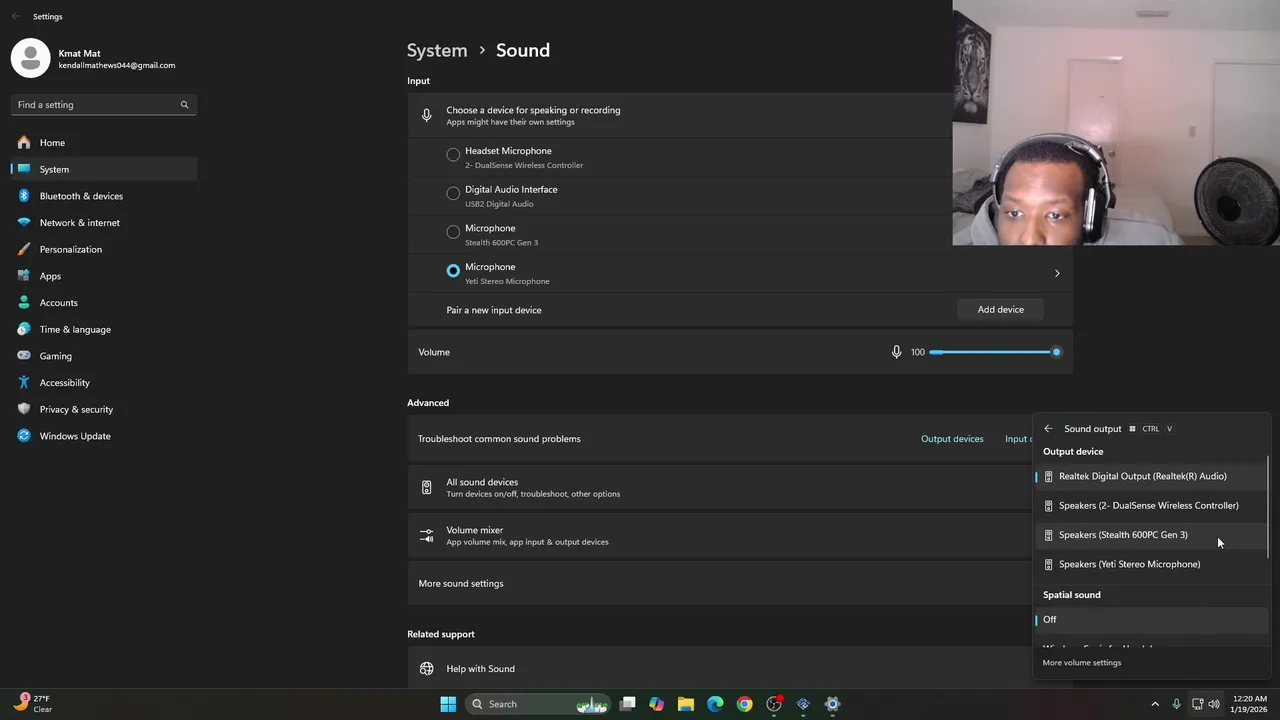This screenshot has height=720, width=1280.
Task: Open Personalization settings
Action: 104,249
